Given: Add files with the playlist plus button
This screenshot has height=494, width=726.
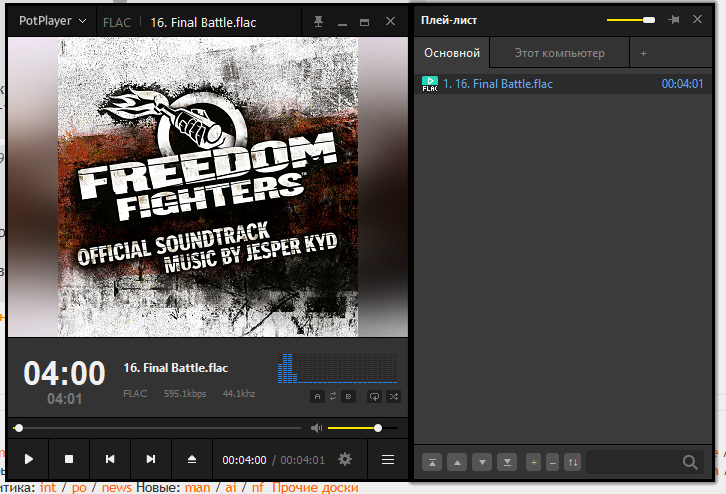Looking at the screenshot, I should coord(533,462).
